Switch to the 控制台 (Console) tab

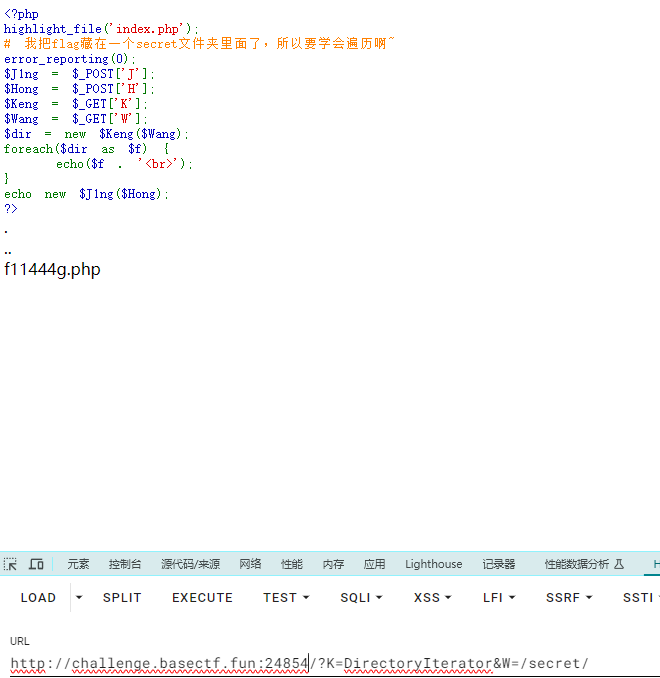125,564
